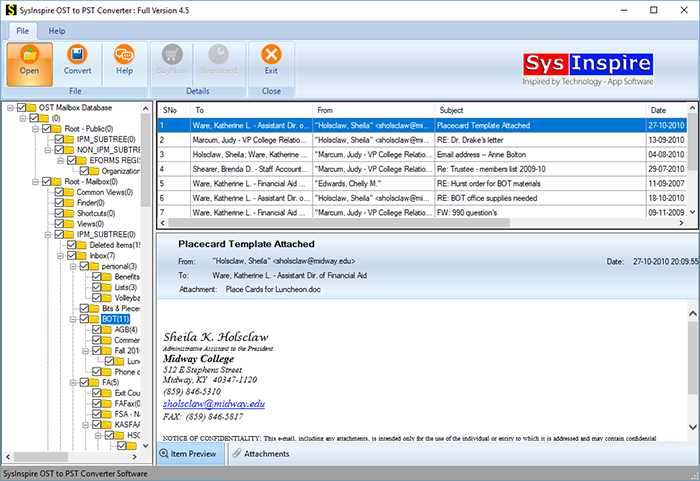
Task: Click the BuyNow shopping cart icon
Action: pyautogui.click(x=172, y=54)
